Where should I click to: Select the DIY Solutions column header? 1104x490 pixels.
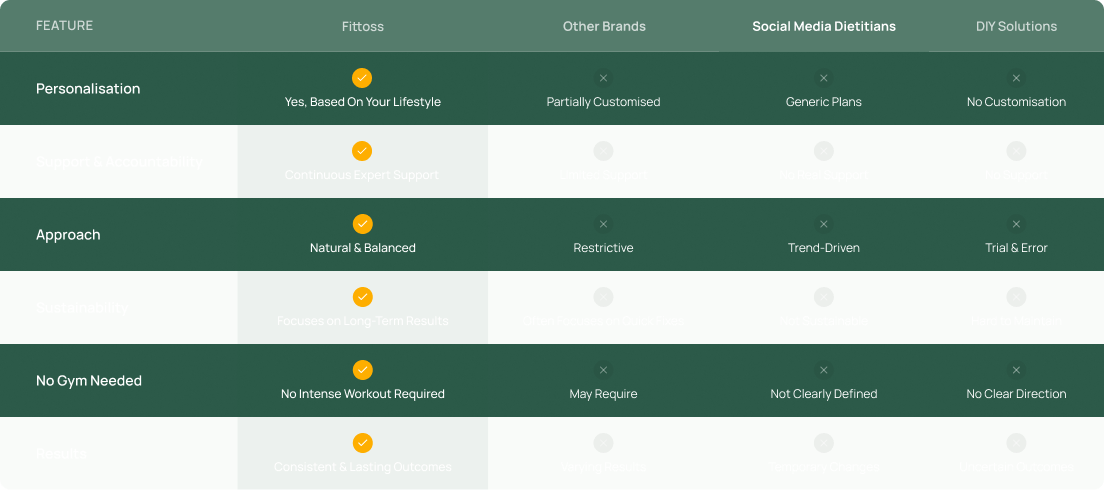[1016, 27]
